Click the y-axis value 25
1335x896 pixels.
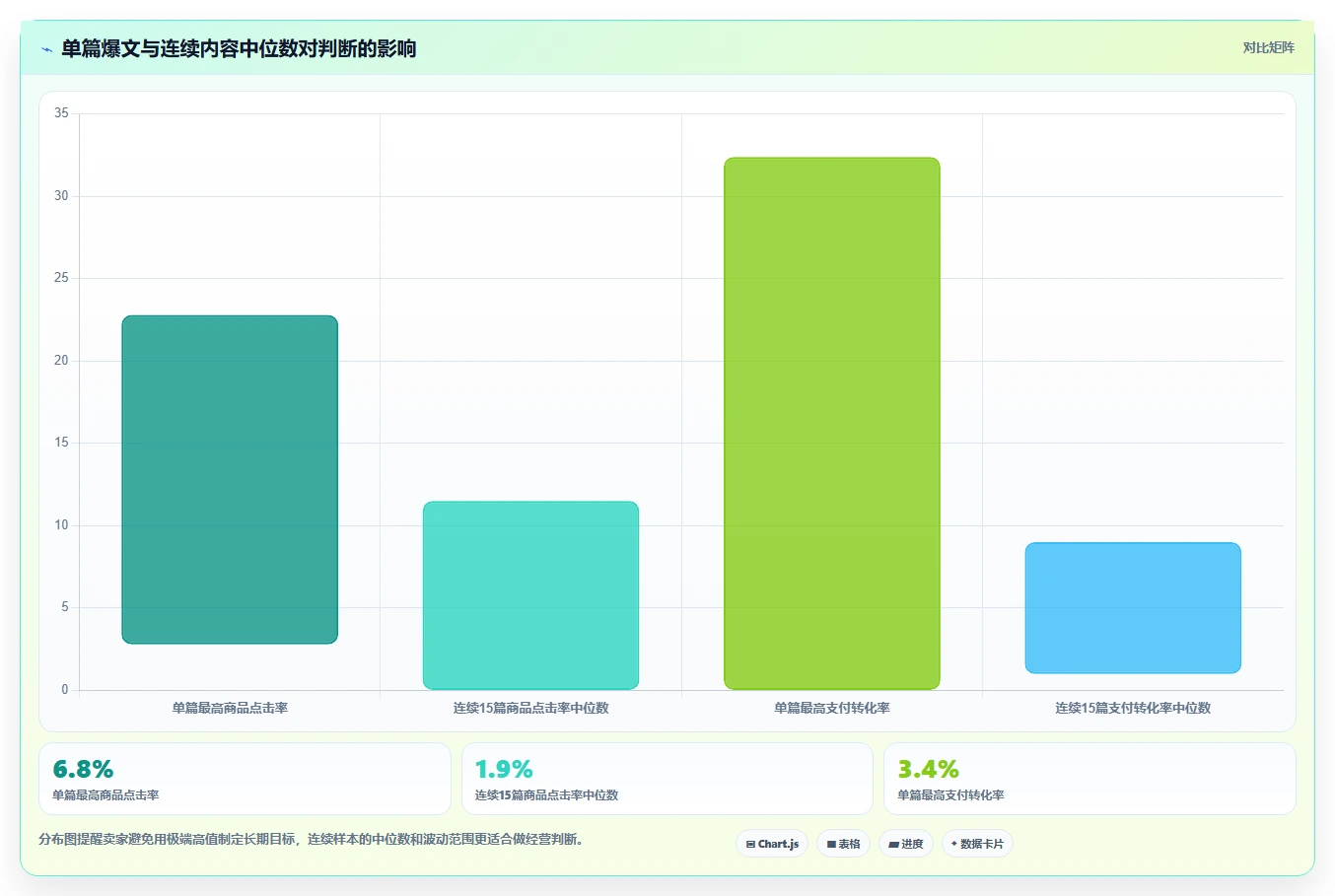(x=62, y=278)
